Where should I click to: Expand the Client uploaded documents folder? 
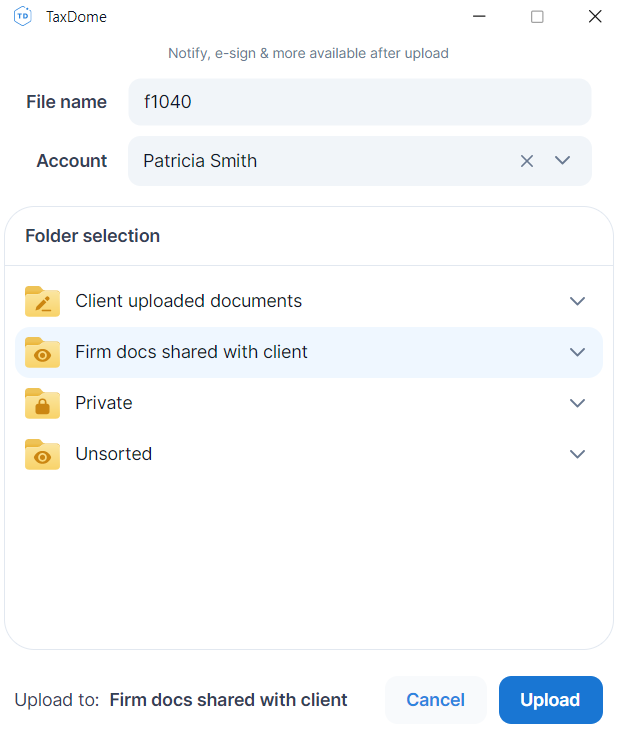[x=577, y=301]
